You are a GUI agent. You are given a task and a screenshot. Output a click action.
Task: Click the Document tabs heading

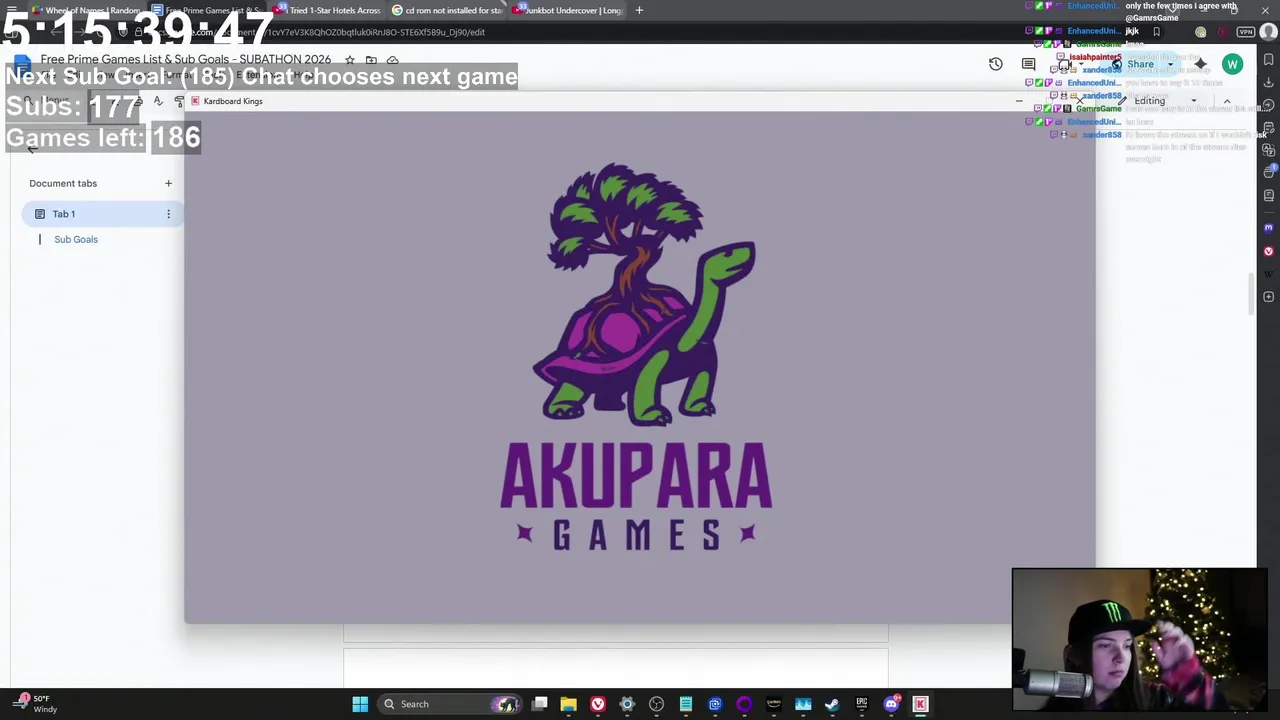click(x=63, y=183)
